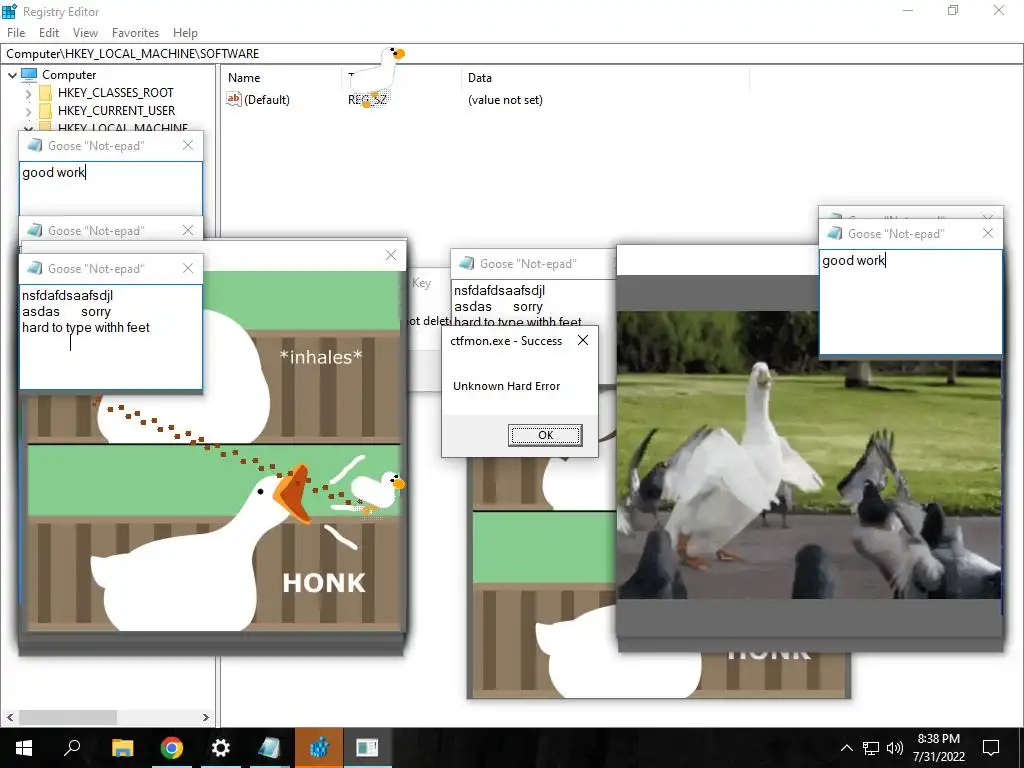Click the text area of the right 'good work' note
This screenshot has height=768, width=1024.
[910, 302]
